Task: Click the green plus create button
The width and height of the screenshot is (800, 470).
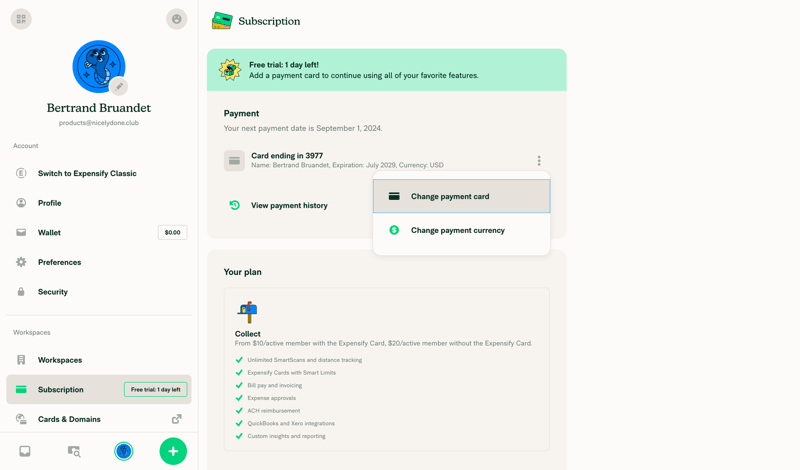Action: (173, 452)
